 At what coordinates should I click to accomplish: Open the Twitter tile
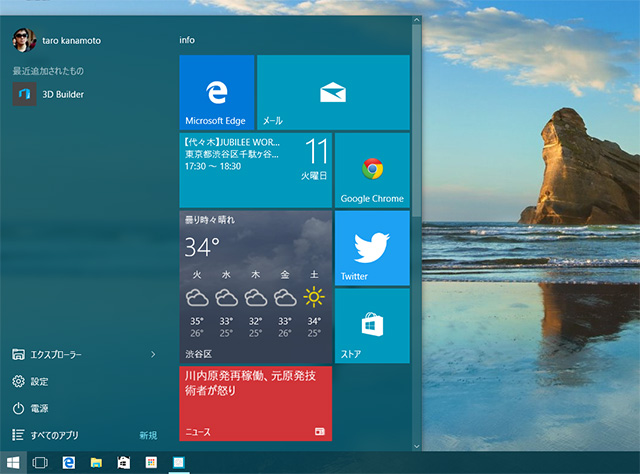(372, 248)
